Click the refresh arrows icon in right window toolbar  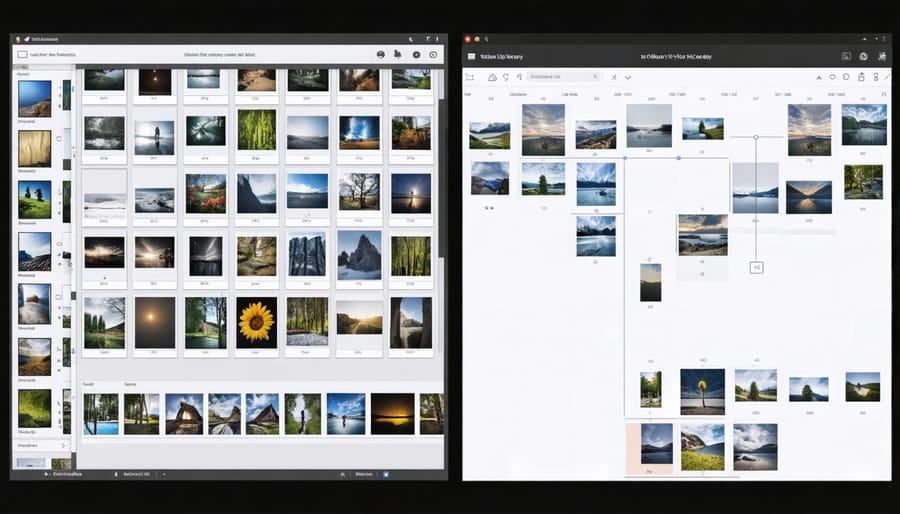point(506,77)
